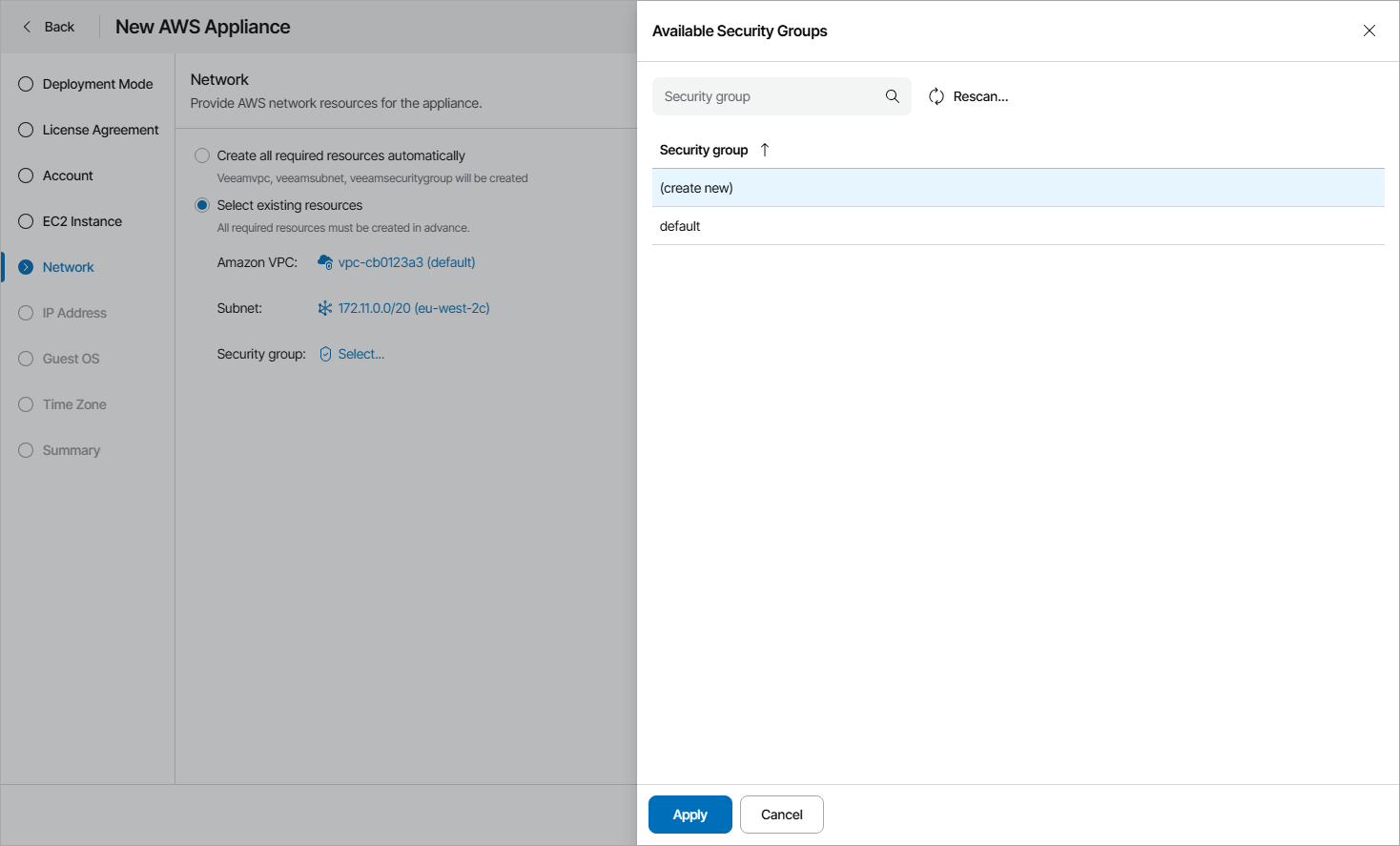Click the Back arrow icon
Image resolution: width=1400 pixels, height=846 pixels.
27,27
